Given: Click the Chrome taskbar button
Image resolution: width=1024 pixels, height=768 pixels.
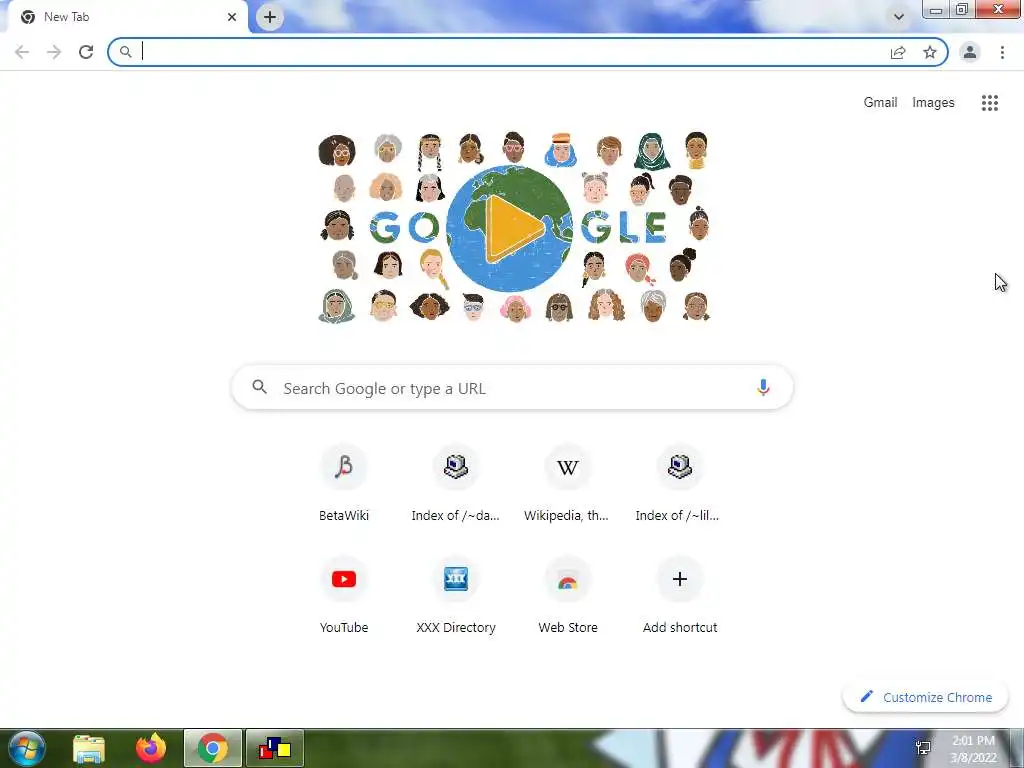Looking at the screenshot, I should (213, 748).
